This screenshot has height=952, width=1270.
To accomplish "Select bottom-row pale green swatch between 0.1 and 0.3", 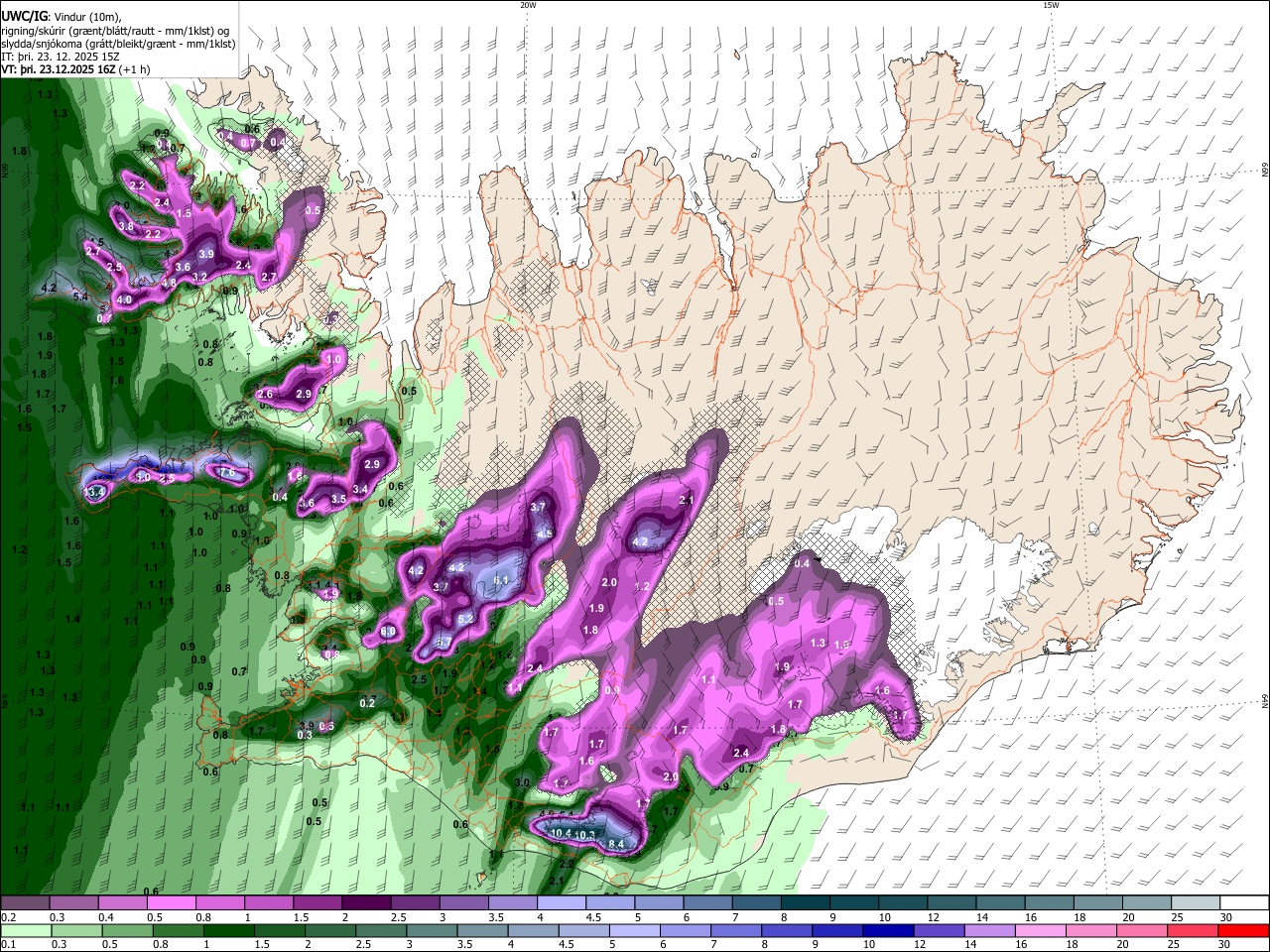I will pos(26,930).
